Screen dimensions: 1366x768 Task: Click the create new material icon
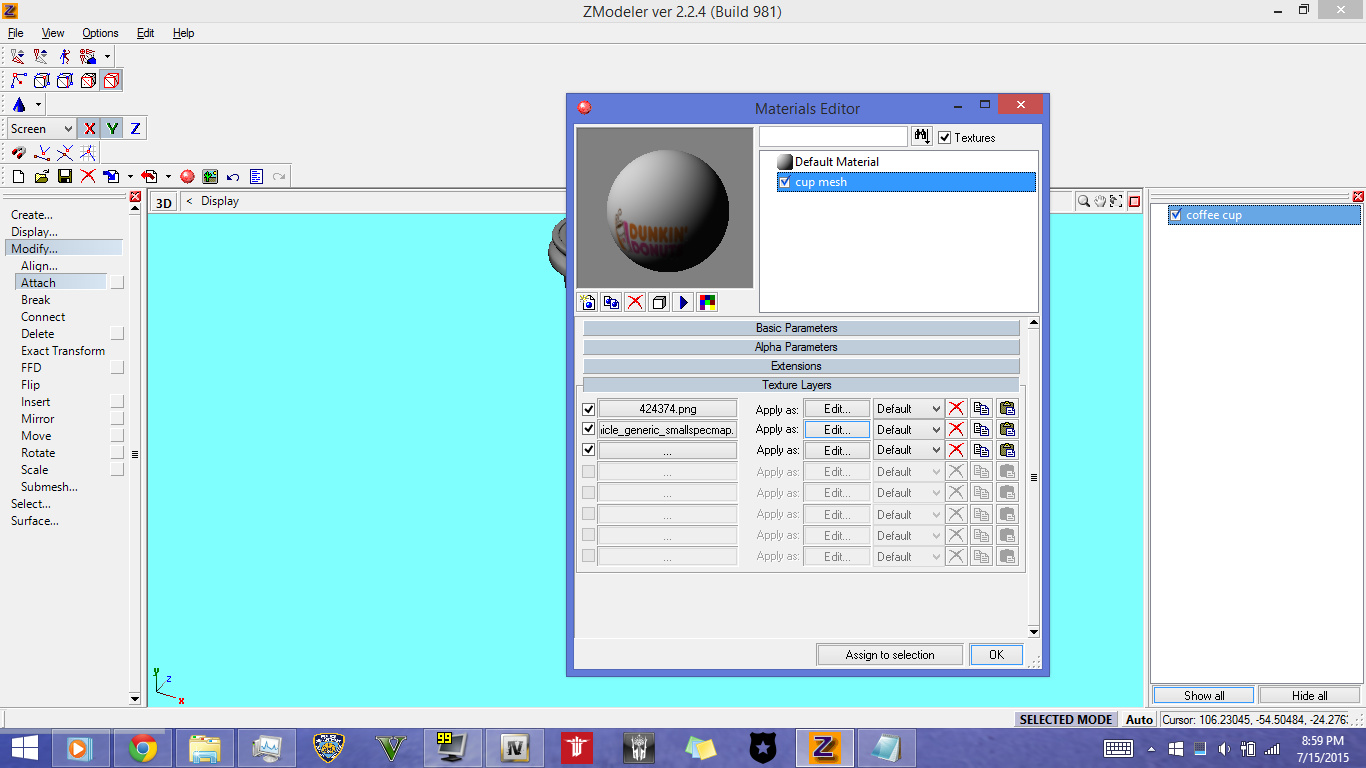click(587, 303)
